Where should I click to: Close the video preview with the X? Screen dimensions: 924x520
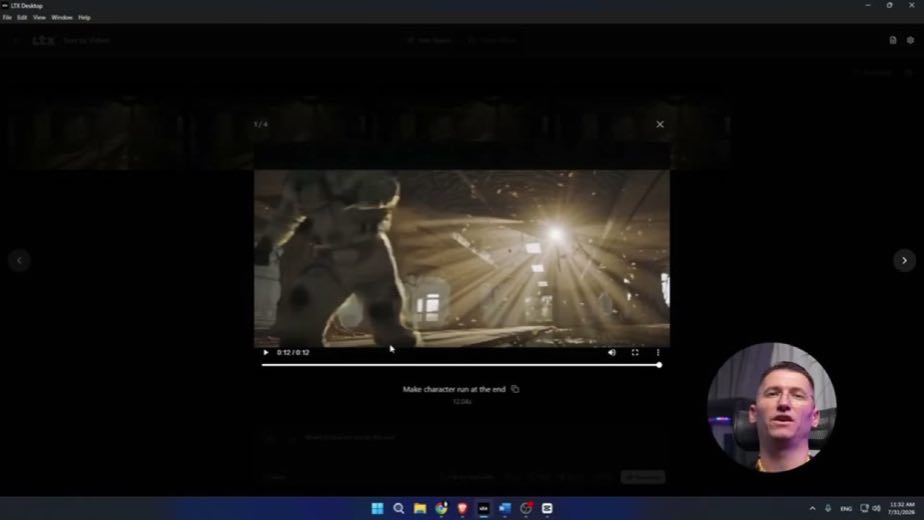(660, 124)
